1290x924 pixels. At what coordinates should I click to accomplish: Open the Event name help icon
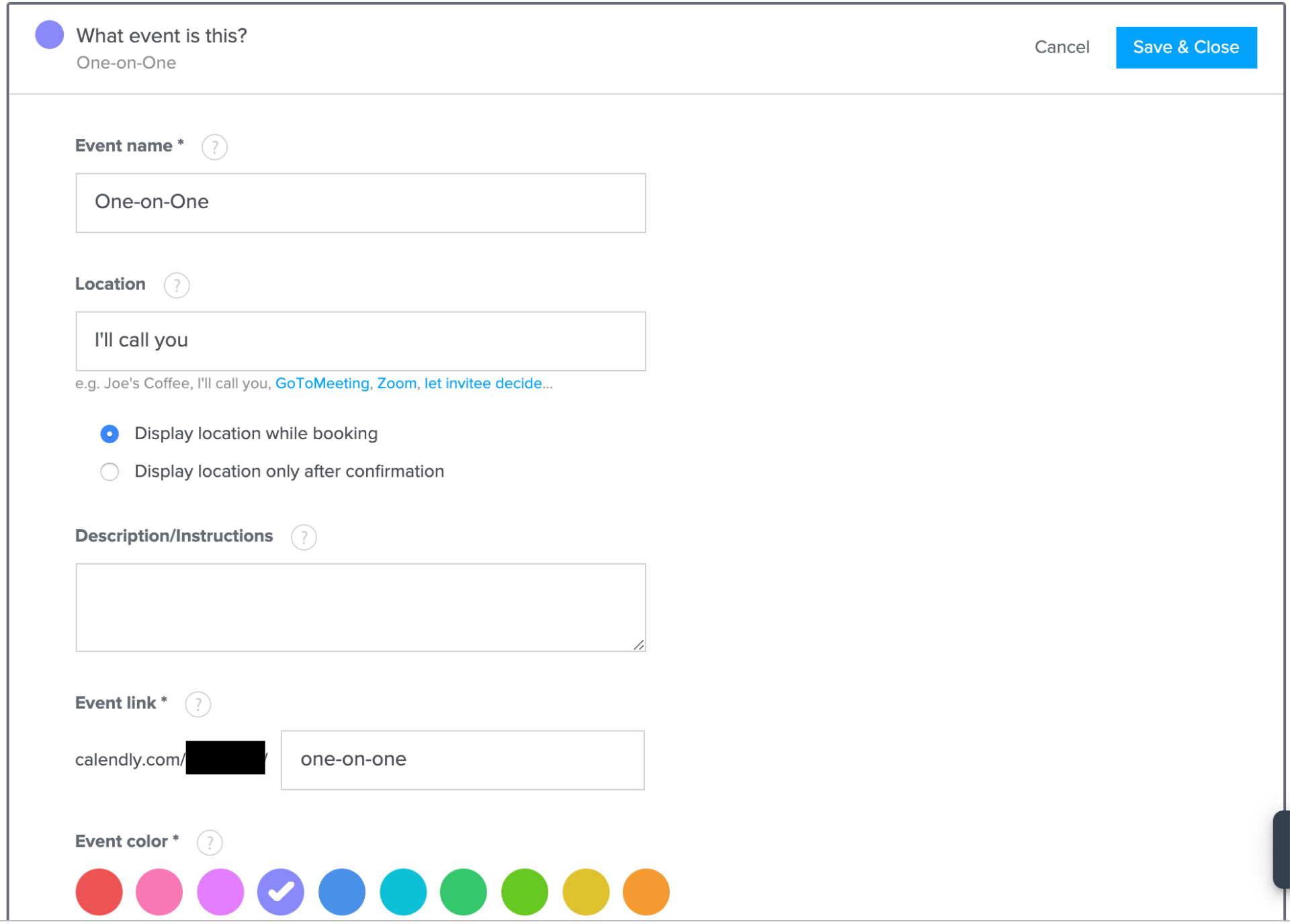coord(214,146)
